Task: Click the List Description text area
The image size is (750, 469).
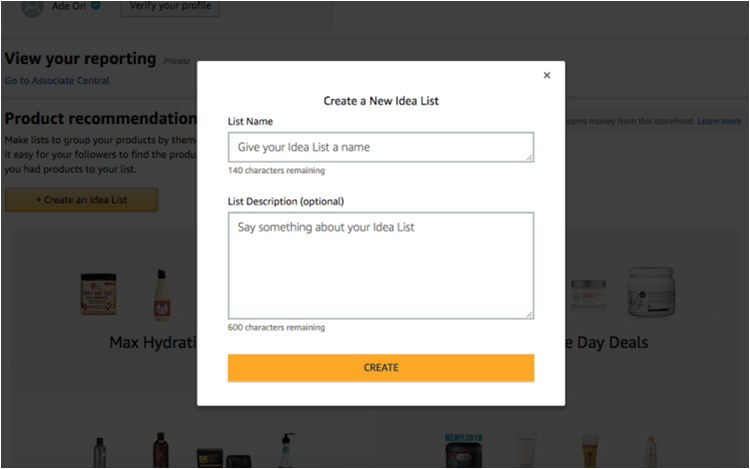Action: point(380,265)
